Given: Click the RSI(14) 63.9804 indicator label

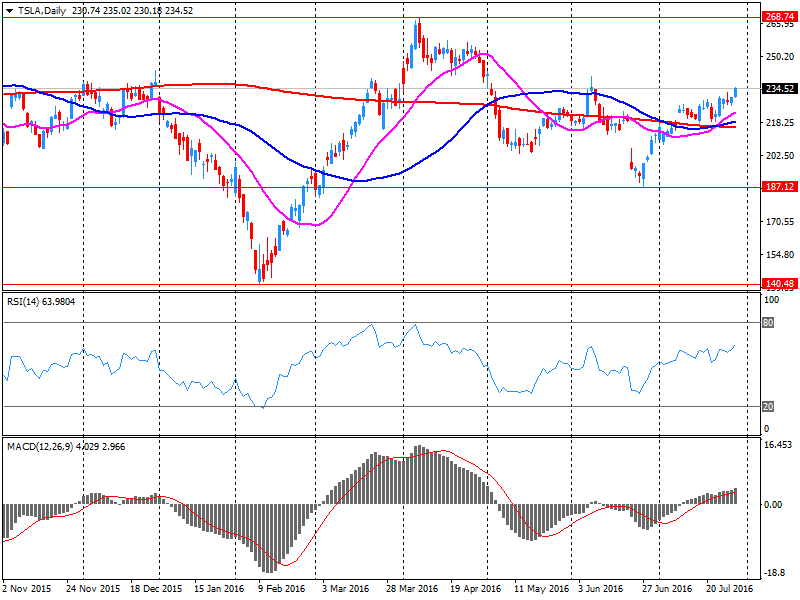Looking at the screenshot, I should (x=41, y=302).
